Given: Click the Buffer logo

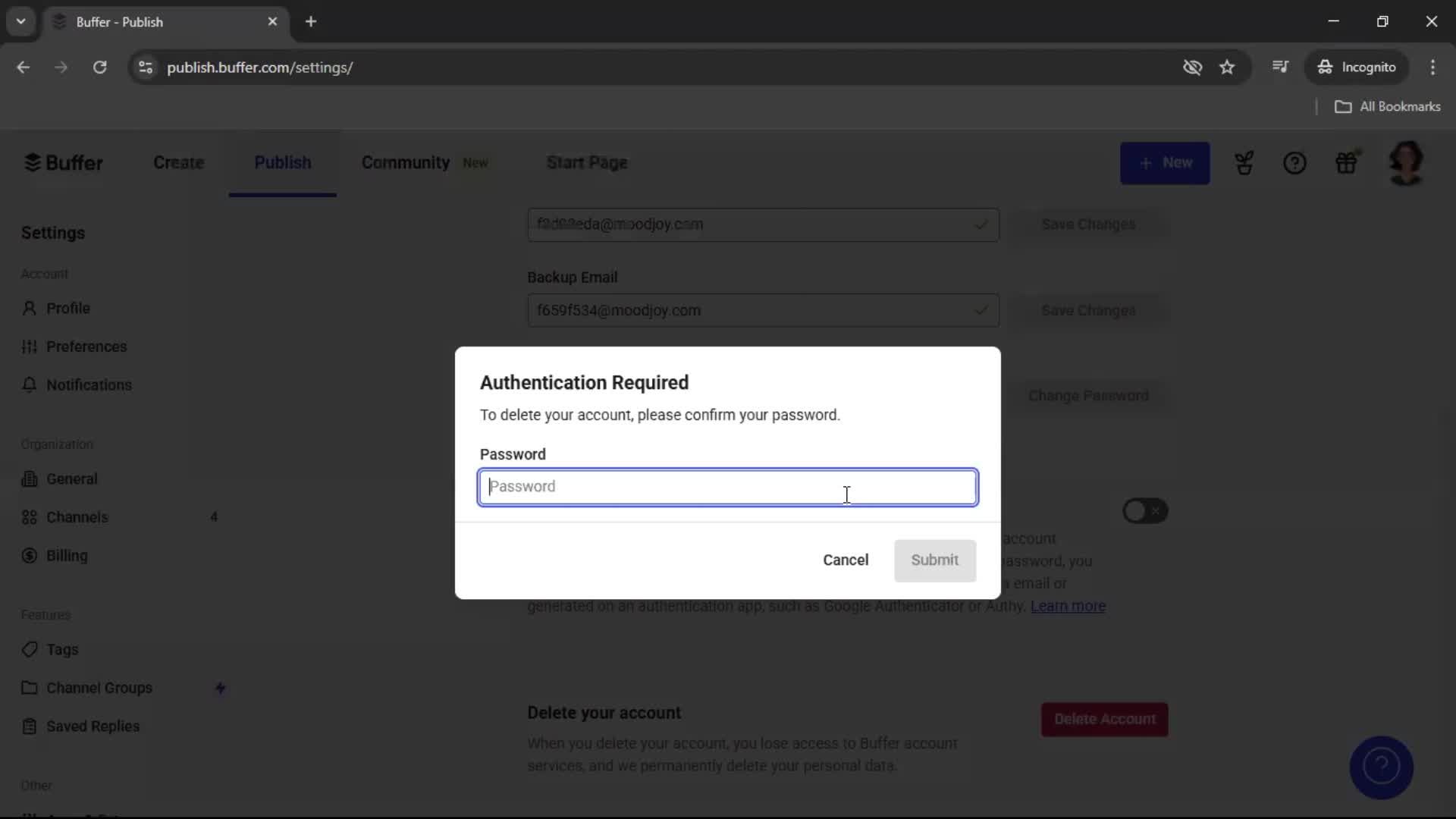Looking at the screenshot, I should pyautogui.click(x=64, y=163).
